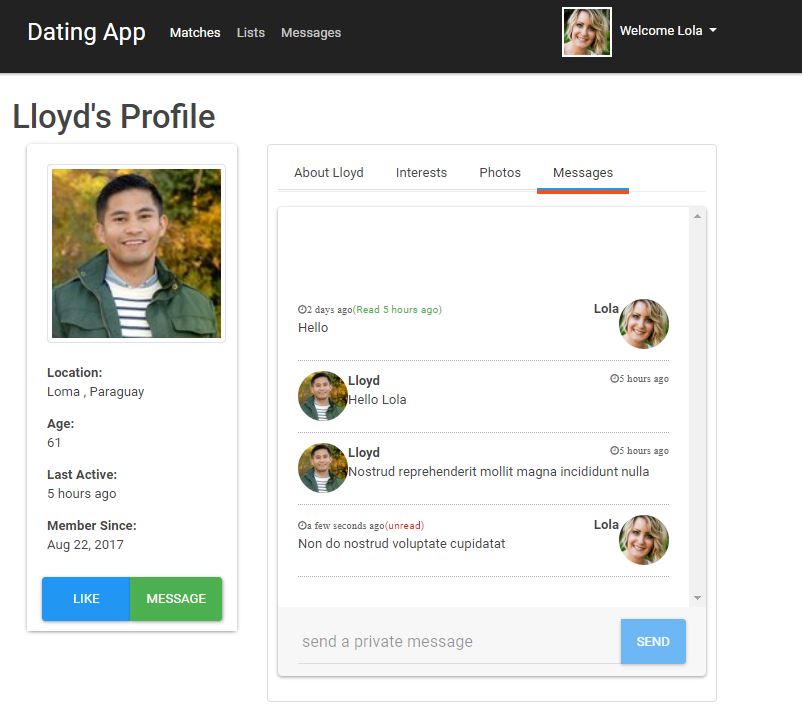The height and width of the screenshot is (725, 802).
Task: Click the clock icon beside 2 days ago
Action: (302, 309)
